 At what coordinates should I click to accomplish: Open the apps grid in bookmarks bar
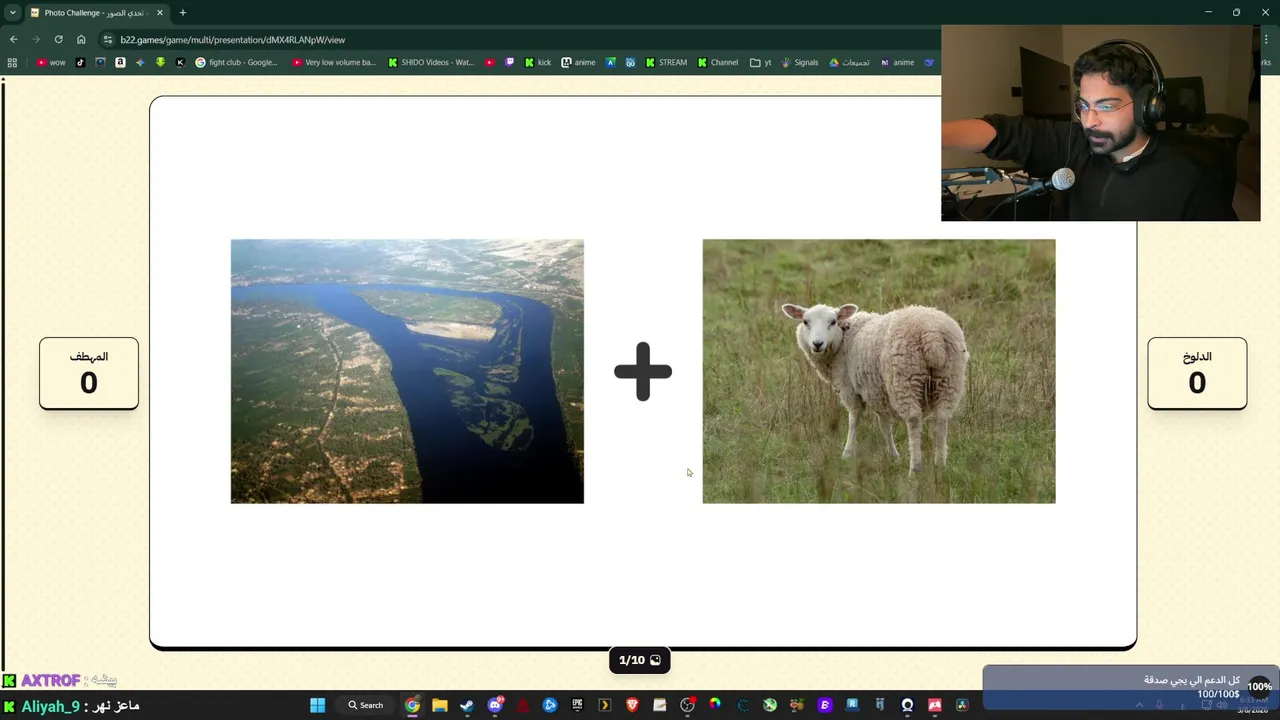point(12,62)
